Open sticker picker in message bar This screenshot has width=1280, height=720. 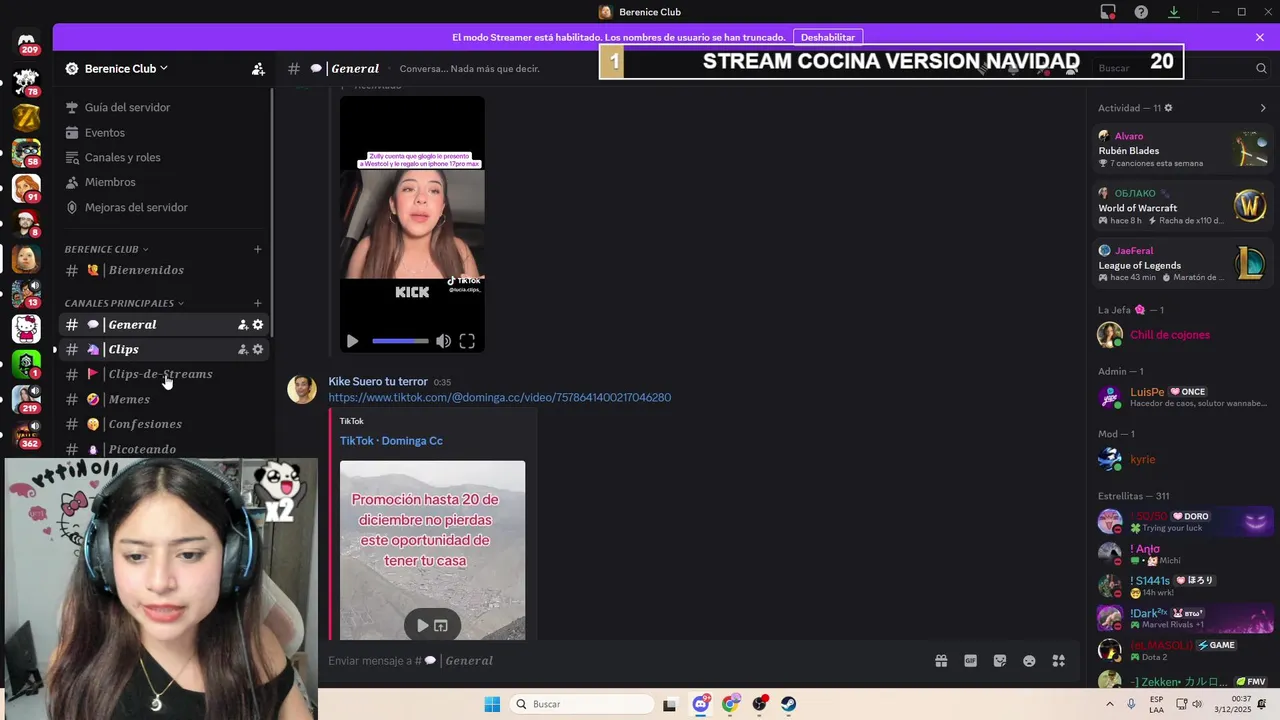[x=1000, y=661]
